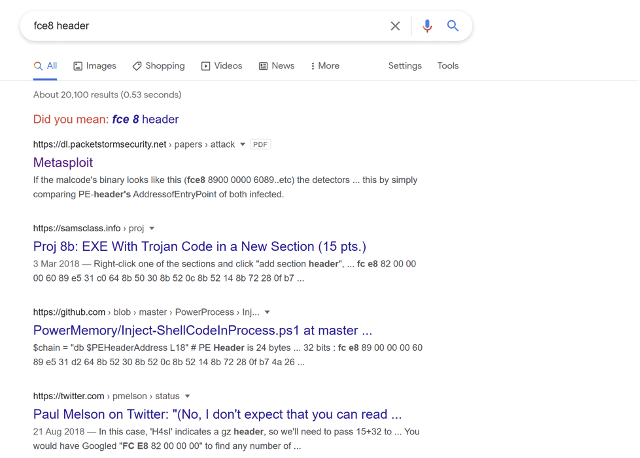Switch to the Images tab
Viewport: 640px width, 458px height.
click(x=95, y=66)
